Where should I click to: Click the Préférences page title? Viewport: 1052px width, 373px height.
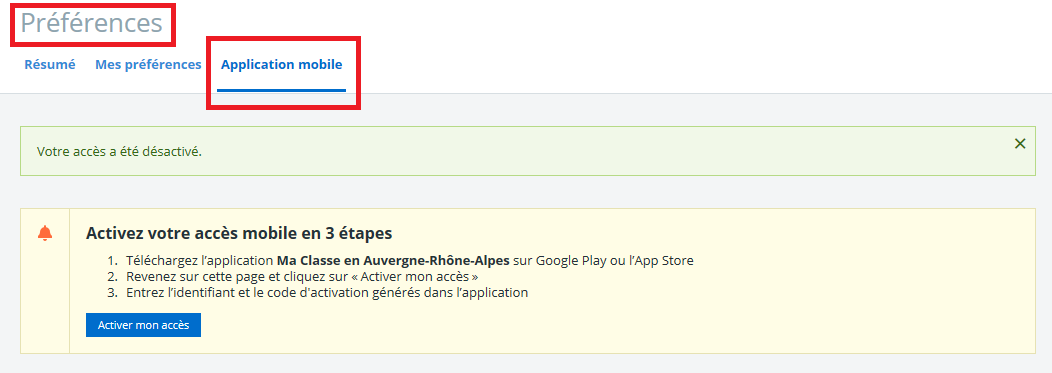click(x=92, y=23)
